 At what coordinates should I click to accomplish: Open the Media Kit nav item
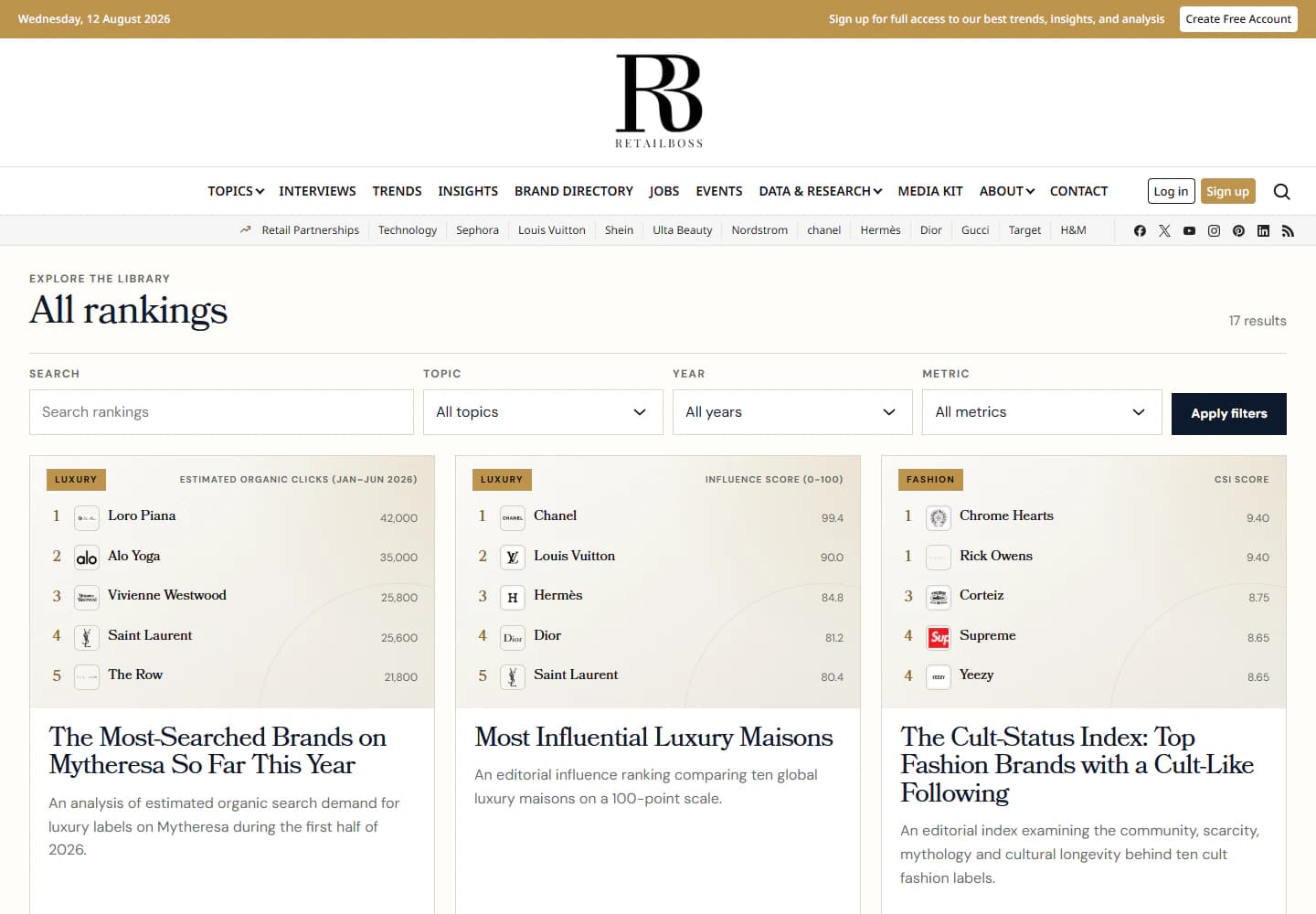click(x=930, y=191)
